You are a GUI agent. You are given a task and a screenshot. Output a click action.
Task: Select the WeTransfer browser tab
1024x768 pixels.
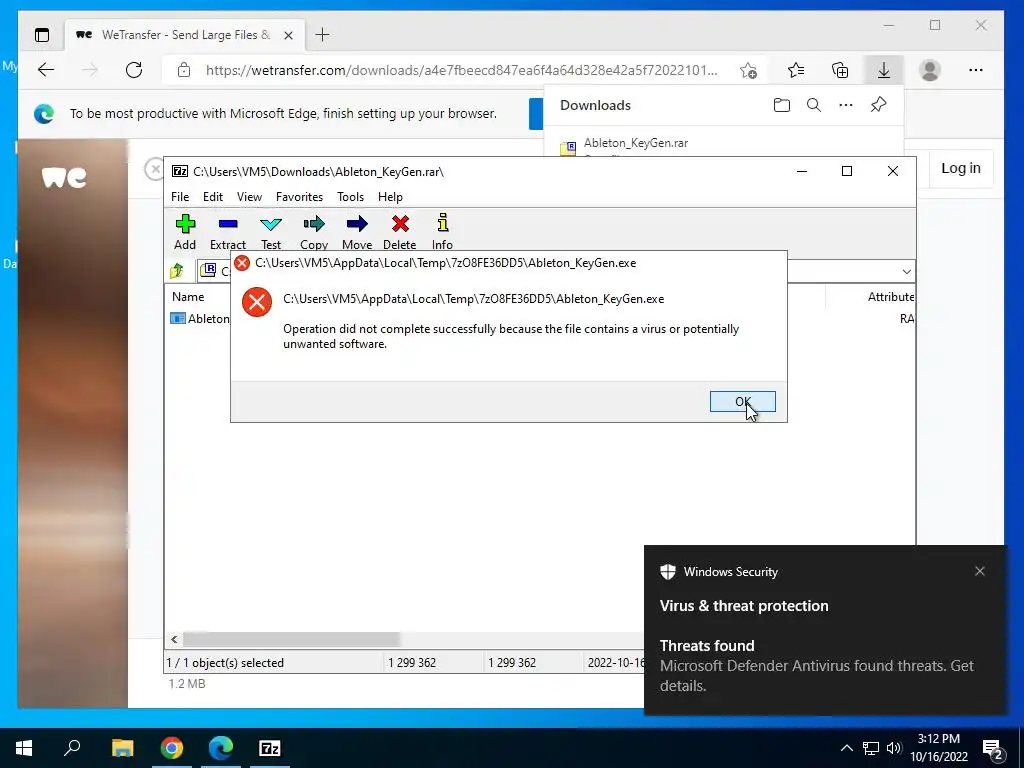[184, 35]
